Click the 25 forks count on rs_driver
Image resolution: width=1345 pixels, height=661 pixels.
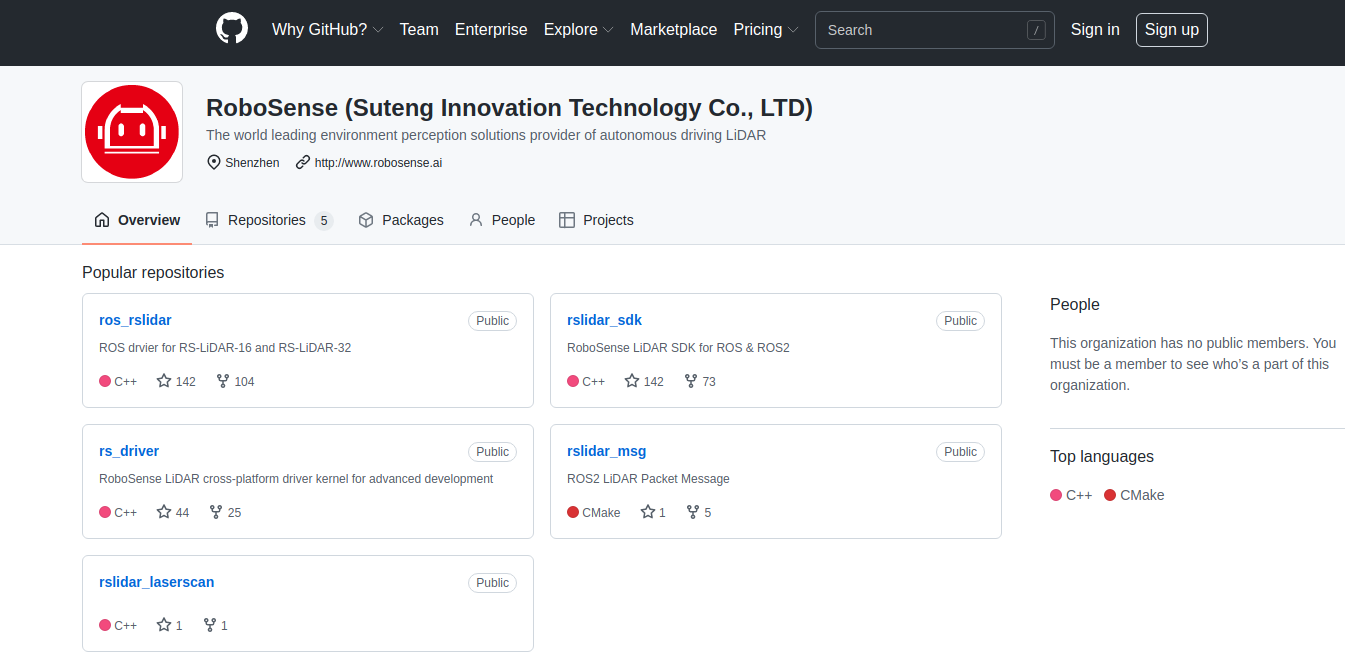pos(234,512)
